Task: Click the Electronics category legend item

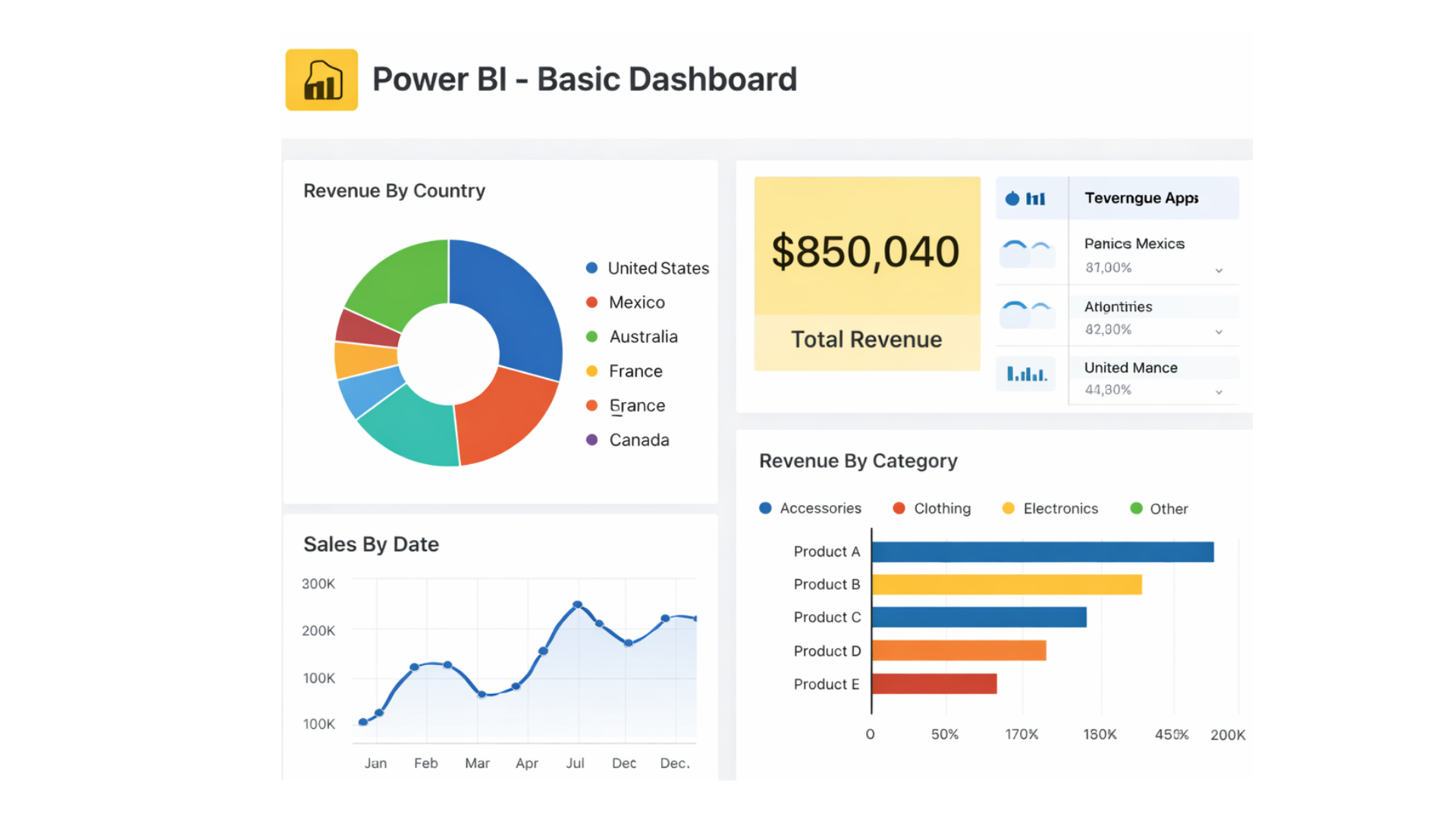Action: pyautogui.click(x=1050, y=508)
